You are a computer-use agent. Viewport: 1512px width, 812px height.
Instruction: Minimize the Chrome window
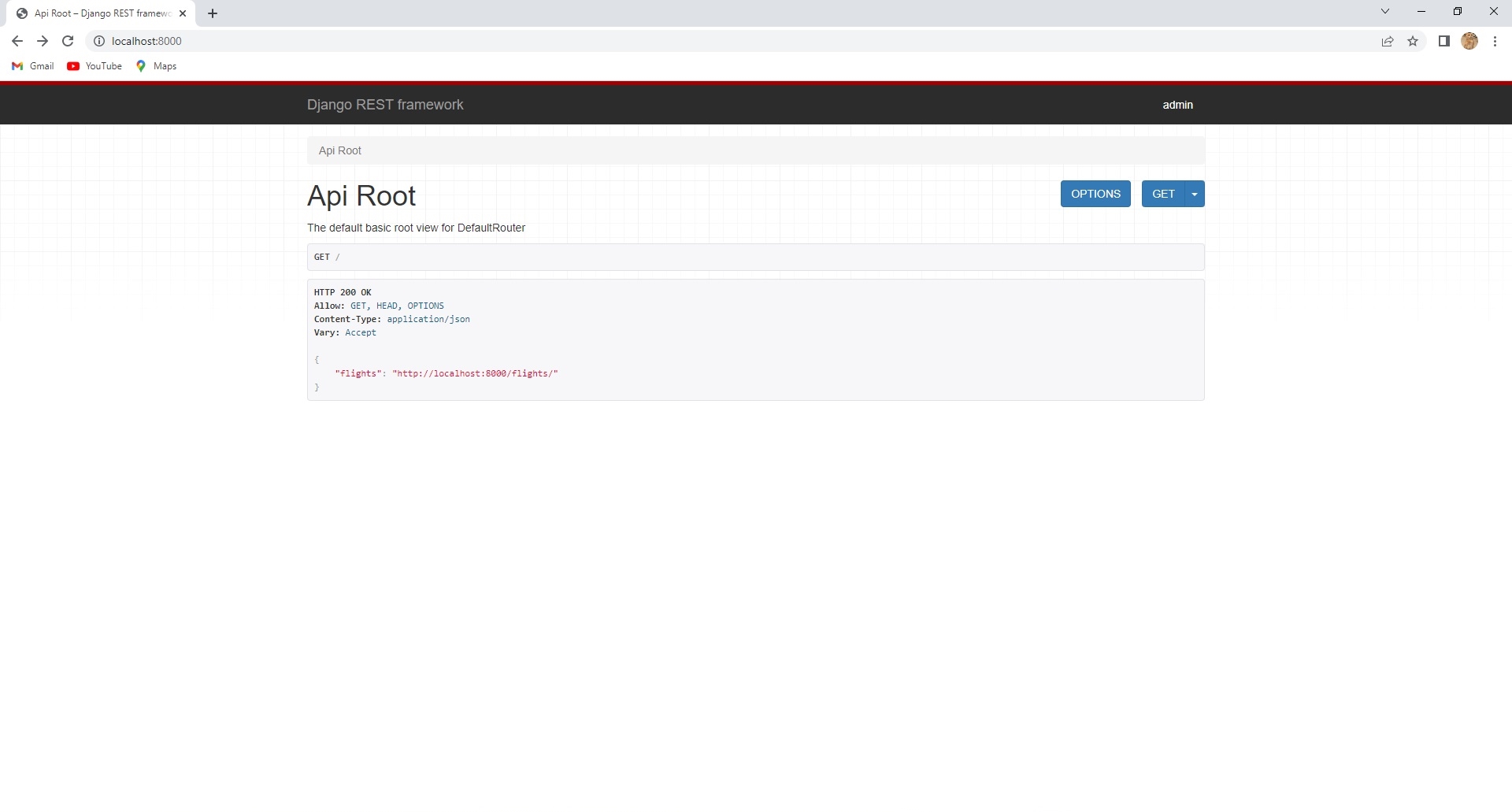pyautogui.click(x=1421, y=11)
